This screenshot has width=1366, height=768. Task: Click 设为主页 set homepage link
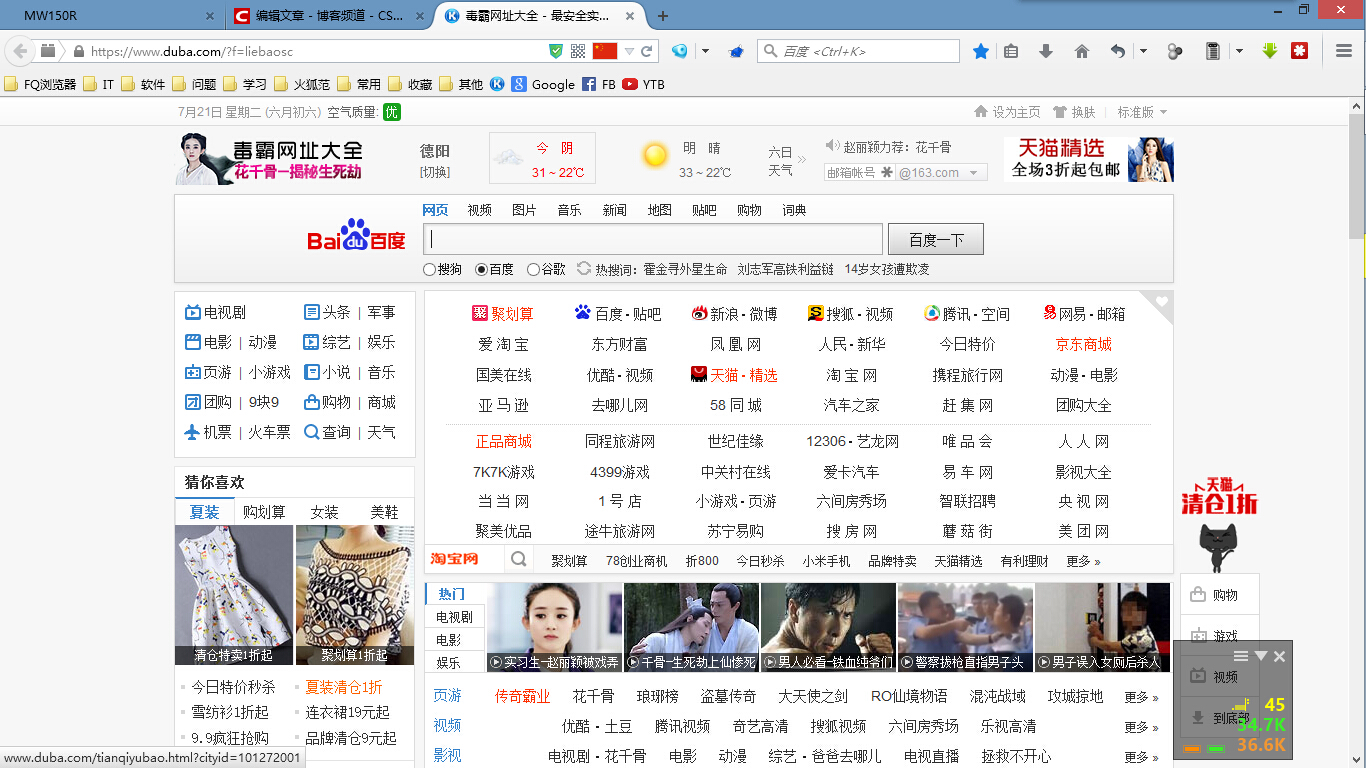point(1008,112)
